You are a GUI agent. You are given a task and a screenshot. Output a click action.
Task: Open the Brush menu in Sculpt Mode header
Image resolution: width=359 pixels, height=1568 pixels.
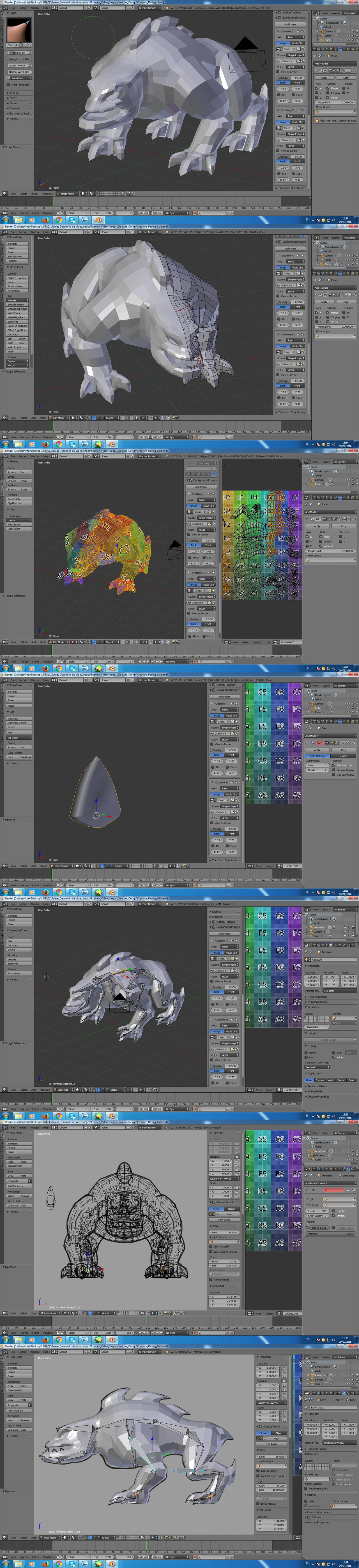click(34, 194)
